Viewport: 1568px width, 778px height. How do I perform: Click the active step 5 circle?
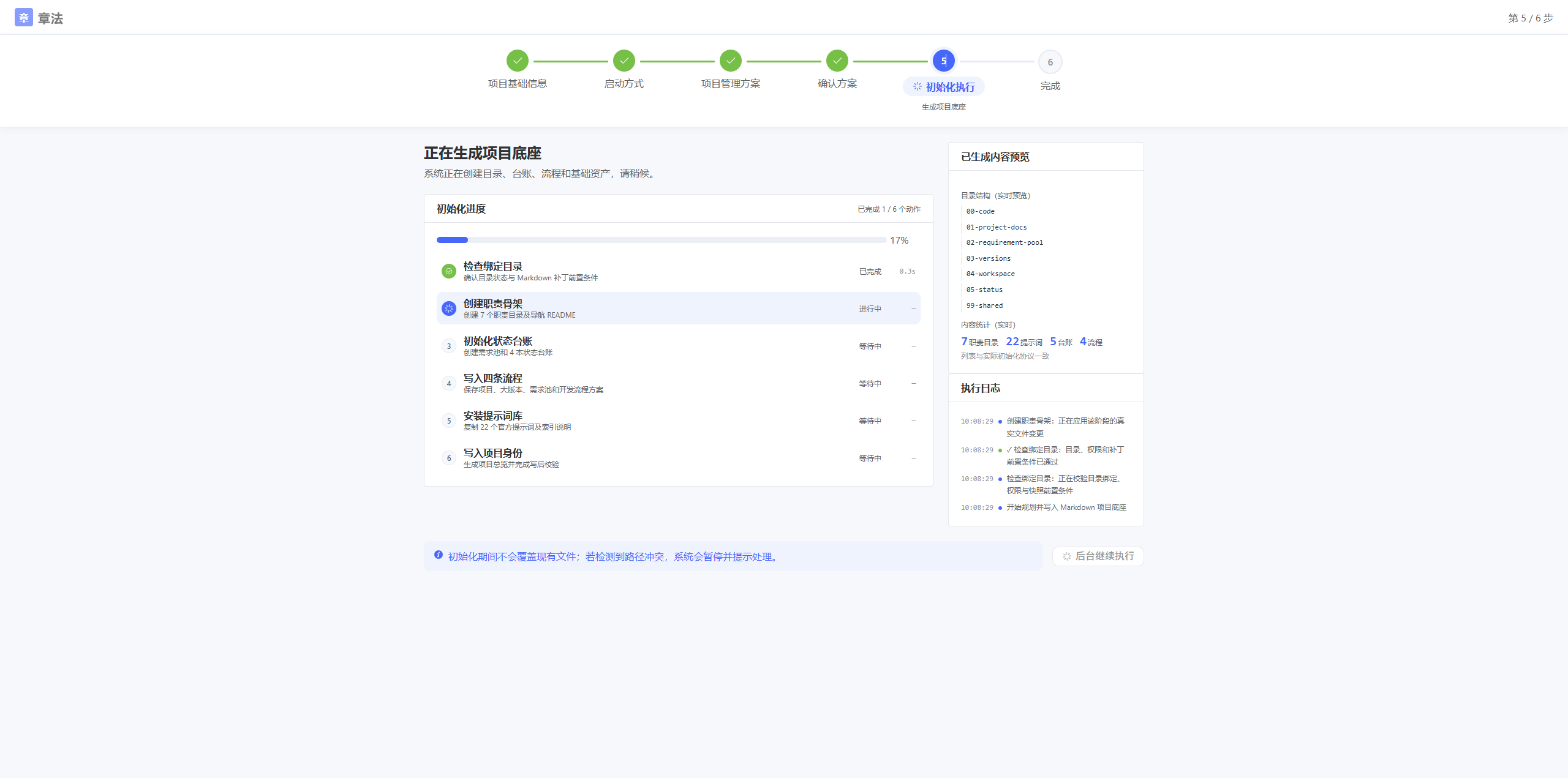(x=944, y=61)
